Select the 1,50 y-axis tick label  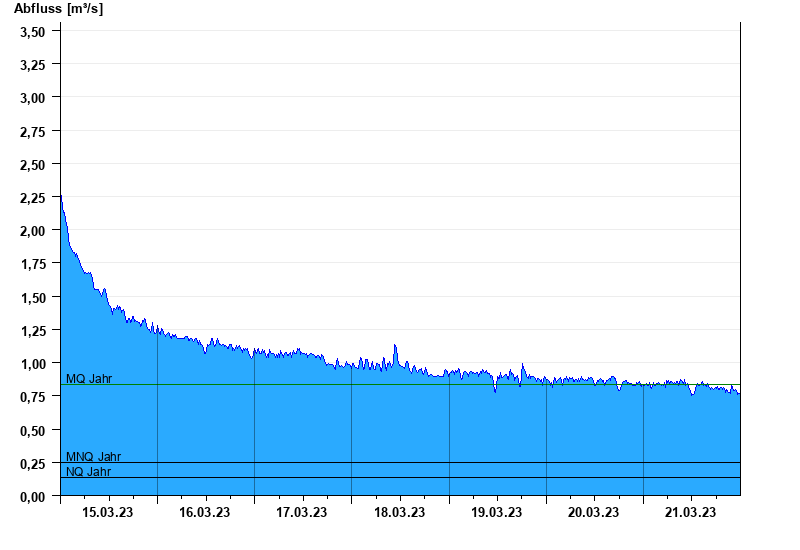(x=33, y=298)
